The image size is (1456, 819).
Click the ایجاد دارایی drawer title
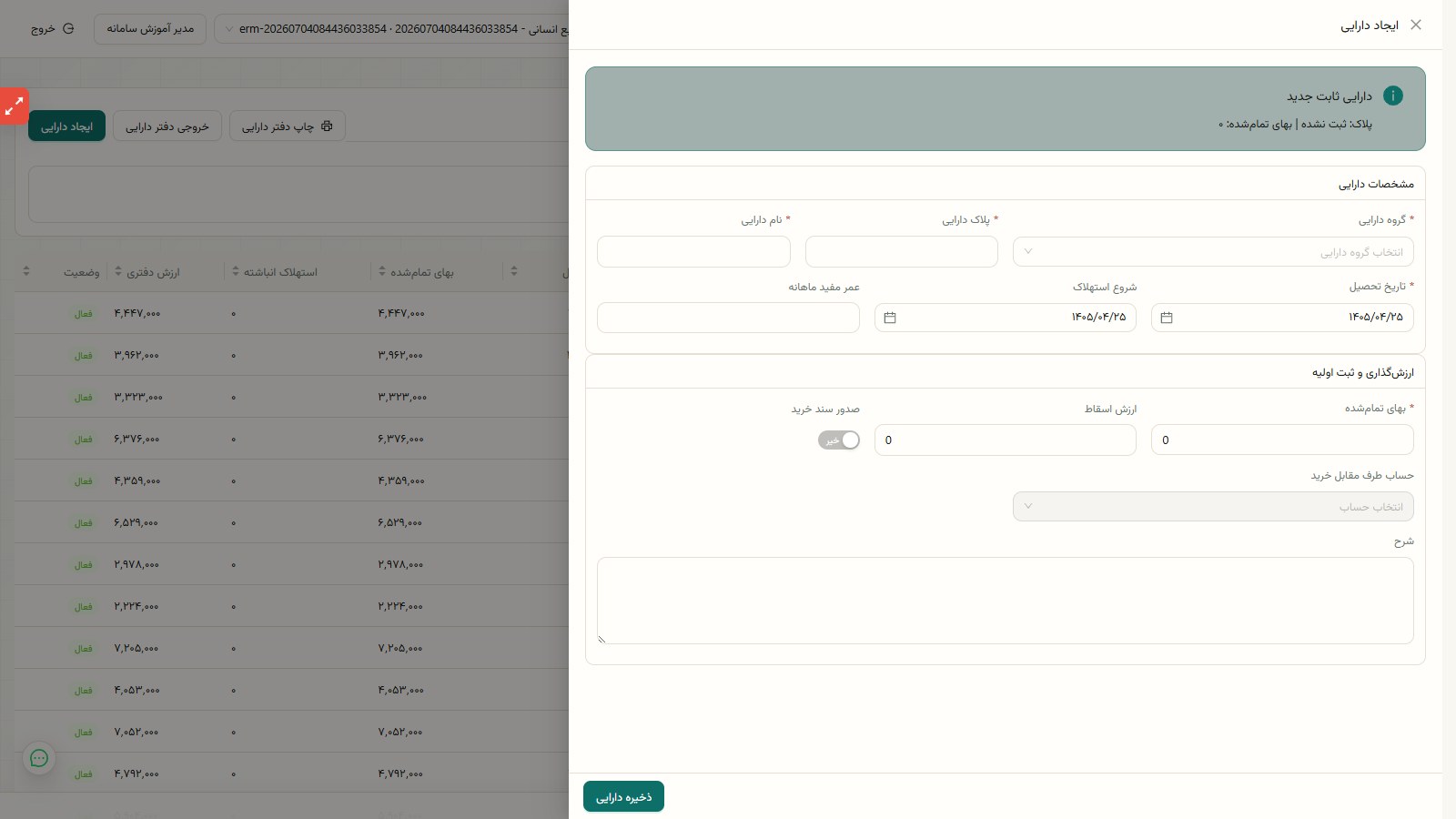(1369, 25)
